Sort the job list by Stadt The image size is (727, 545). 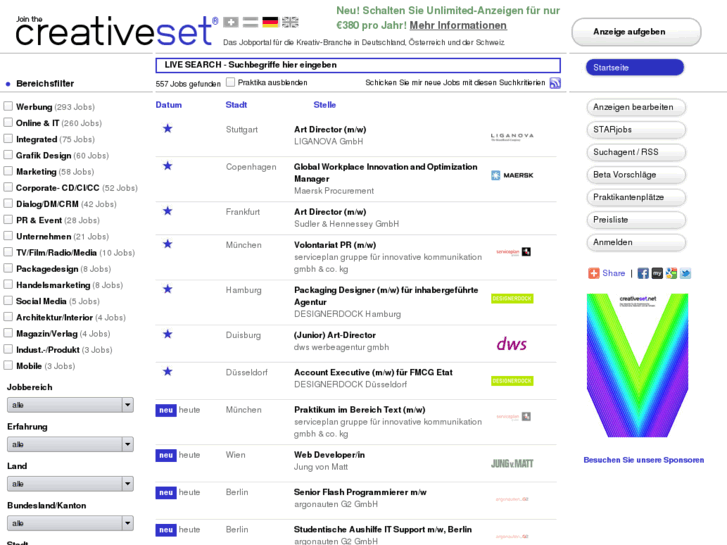(x=236, y=105)
